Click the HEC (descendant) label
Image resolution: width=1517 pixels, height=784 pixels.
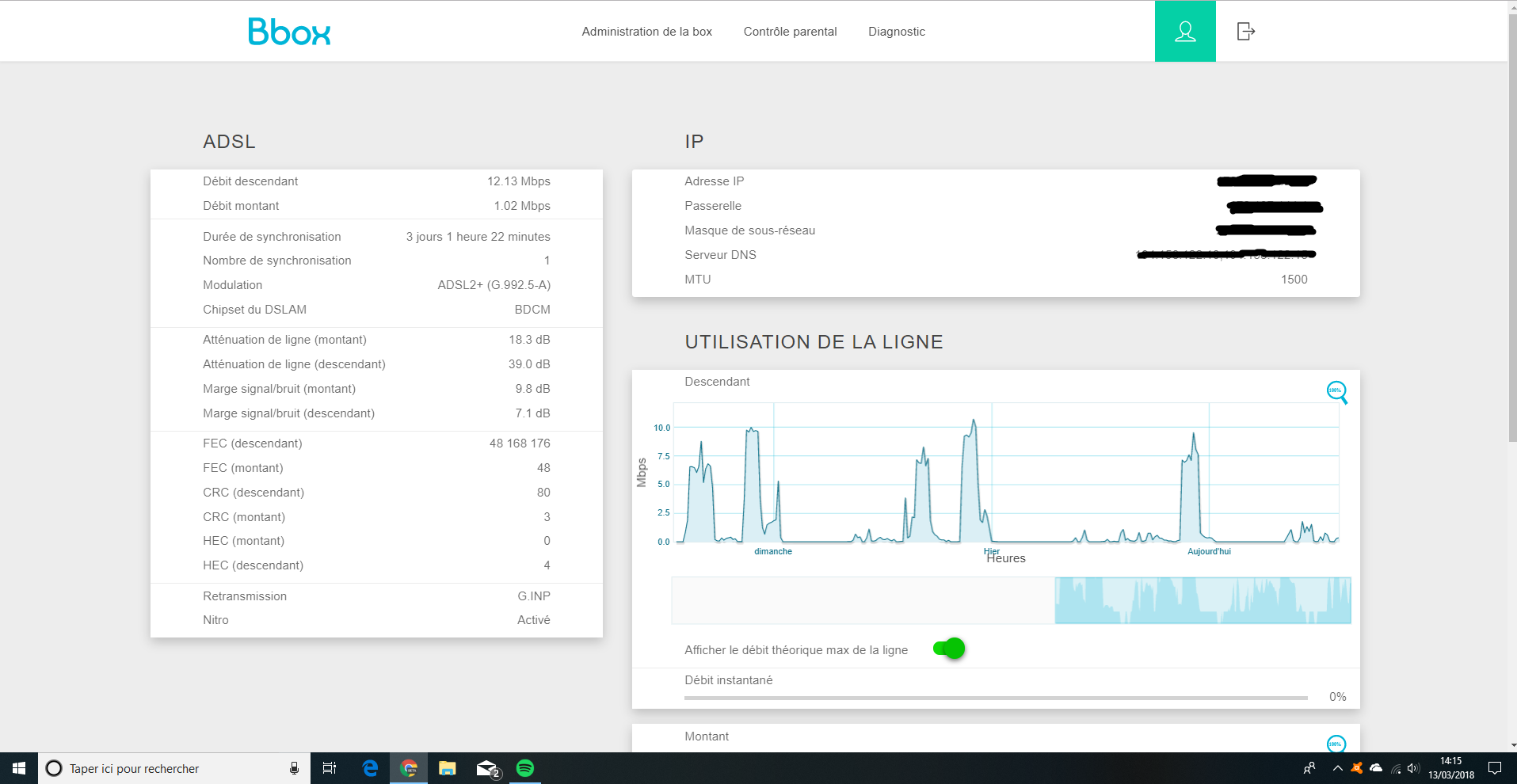(x=253, y=565)
